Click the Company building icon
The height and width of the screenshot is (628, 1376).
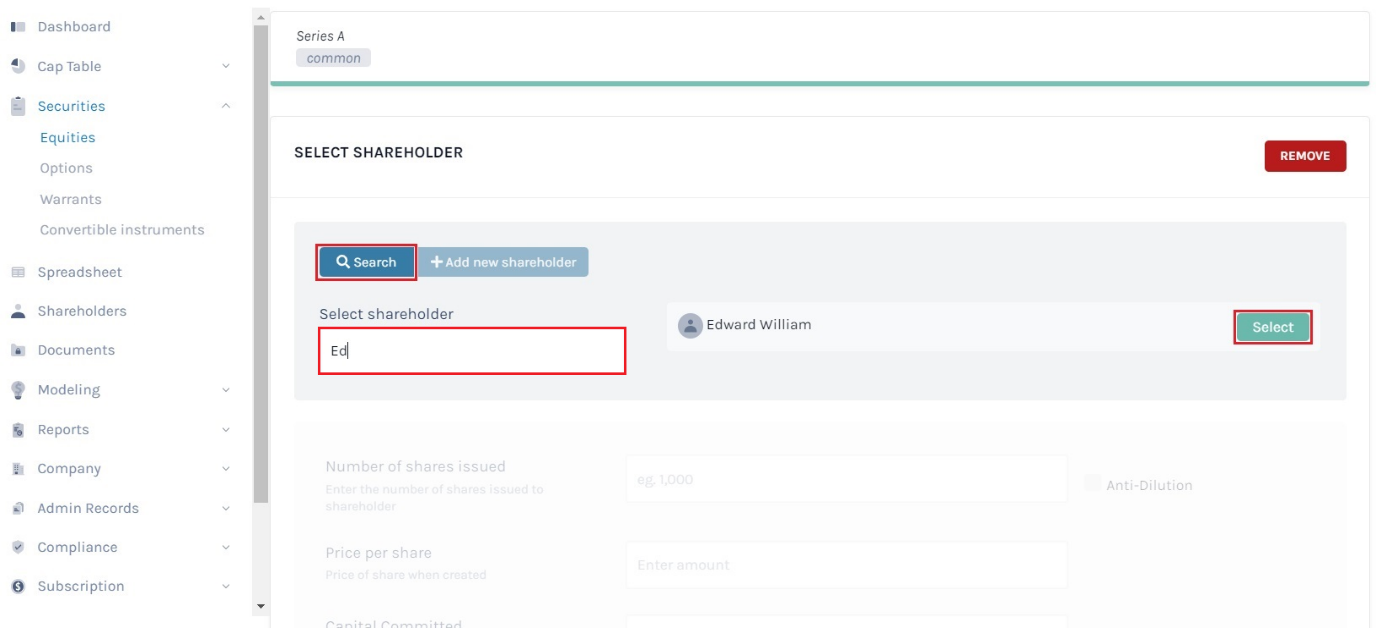coord(17,469)
